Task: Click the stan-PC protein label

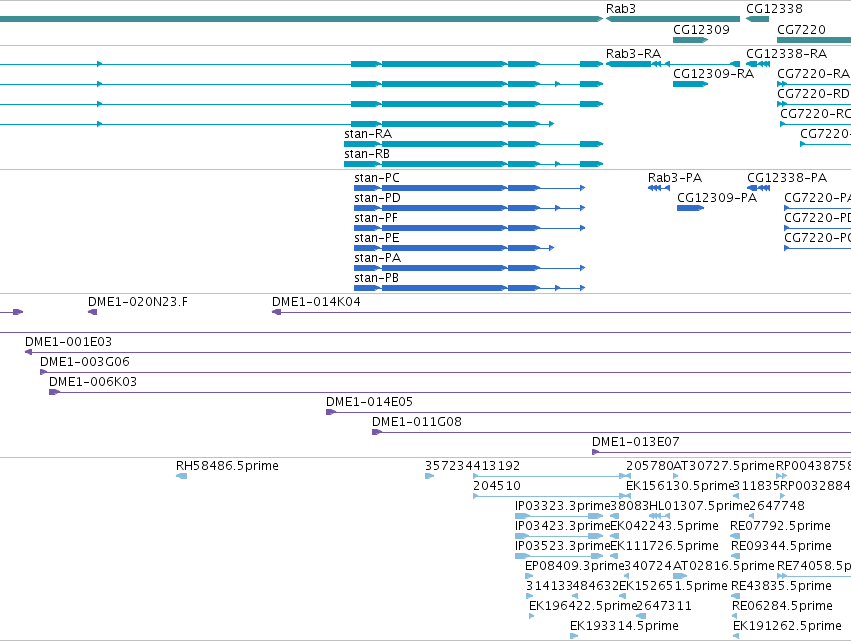Action: click(x=377, y=178)
